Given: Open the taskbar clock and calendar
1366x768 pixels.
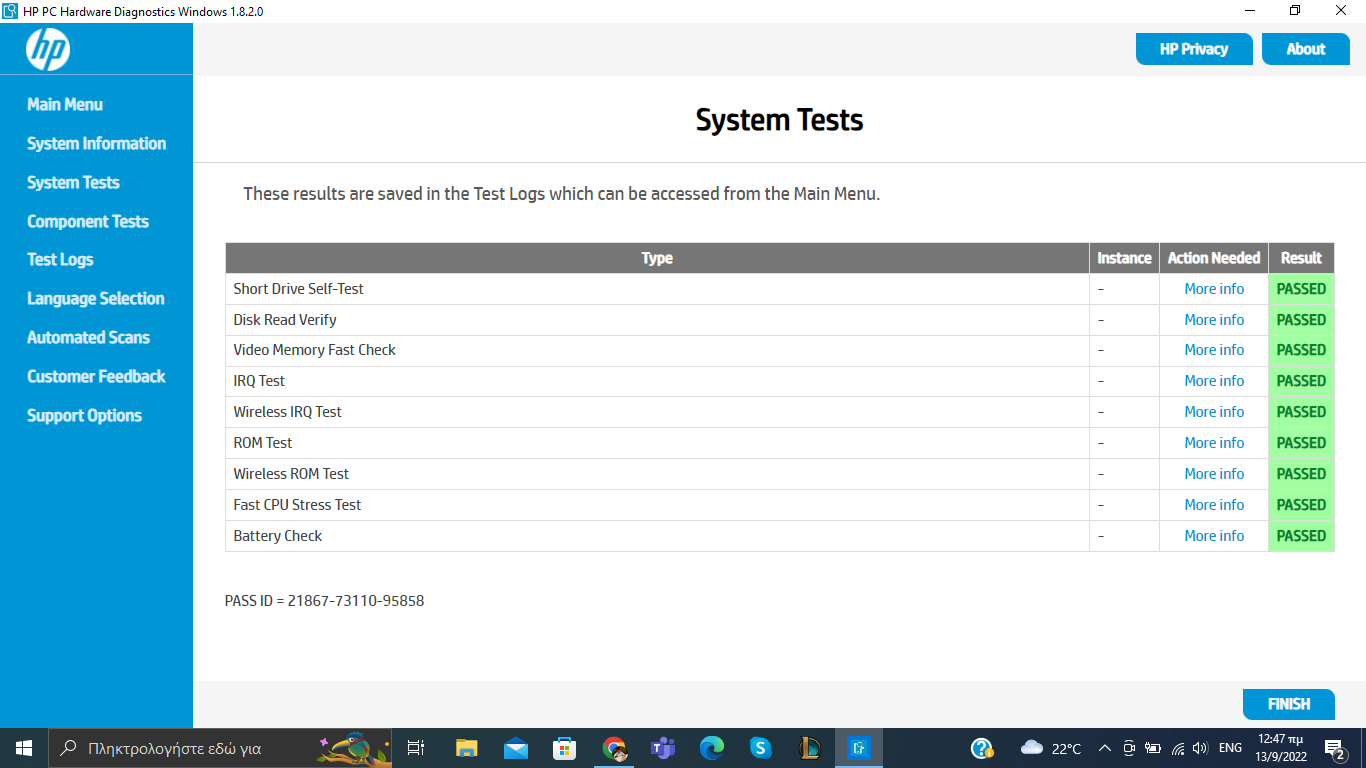Looking at the screenshot, I should (x=1280, y=748).
